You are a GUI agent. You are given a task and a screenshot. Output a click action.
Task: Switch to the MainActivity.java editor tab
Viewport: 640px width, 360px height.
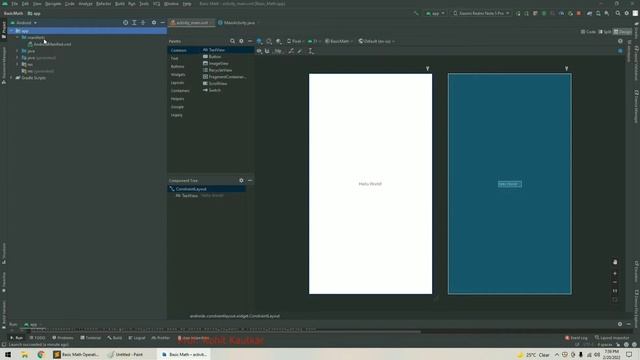[239, 23]
